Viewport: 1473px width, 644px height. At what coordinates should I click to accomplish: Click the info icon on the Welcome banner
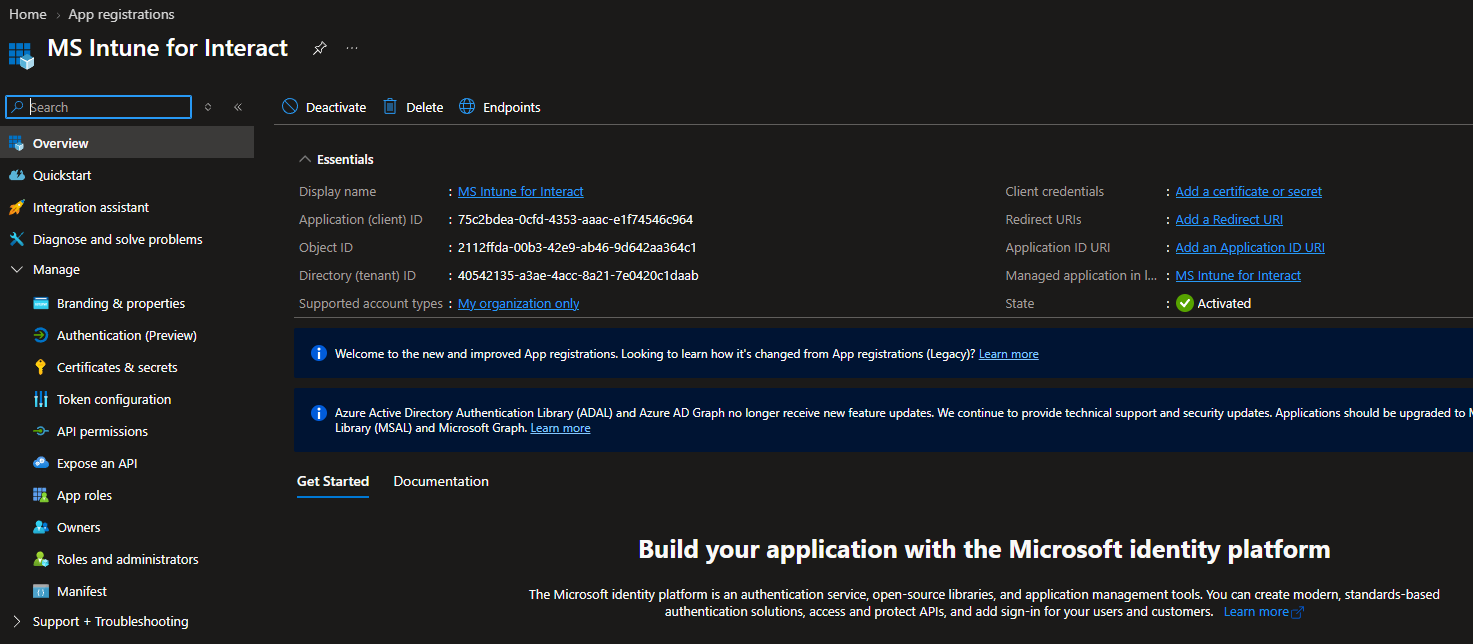tap(319, 353)
